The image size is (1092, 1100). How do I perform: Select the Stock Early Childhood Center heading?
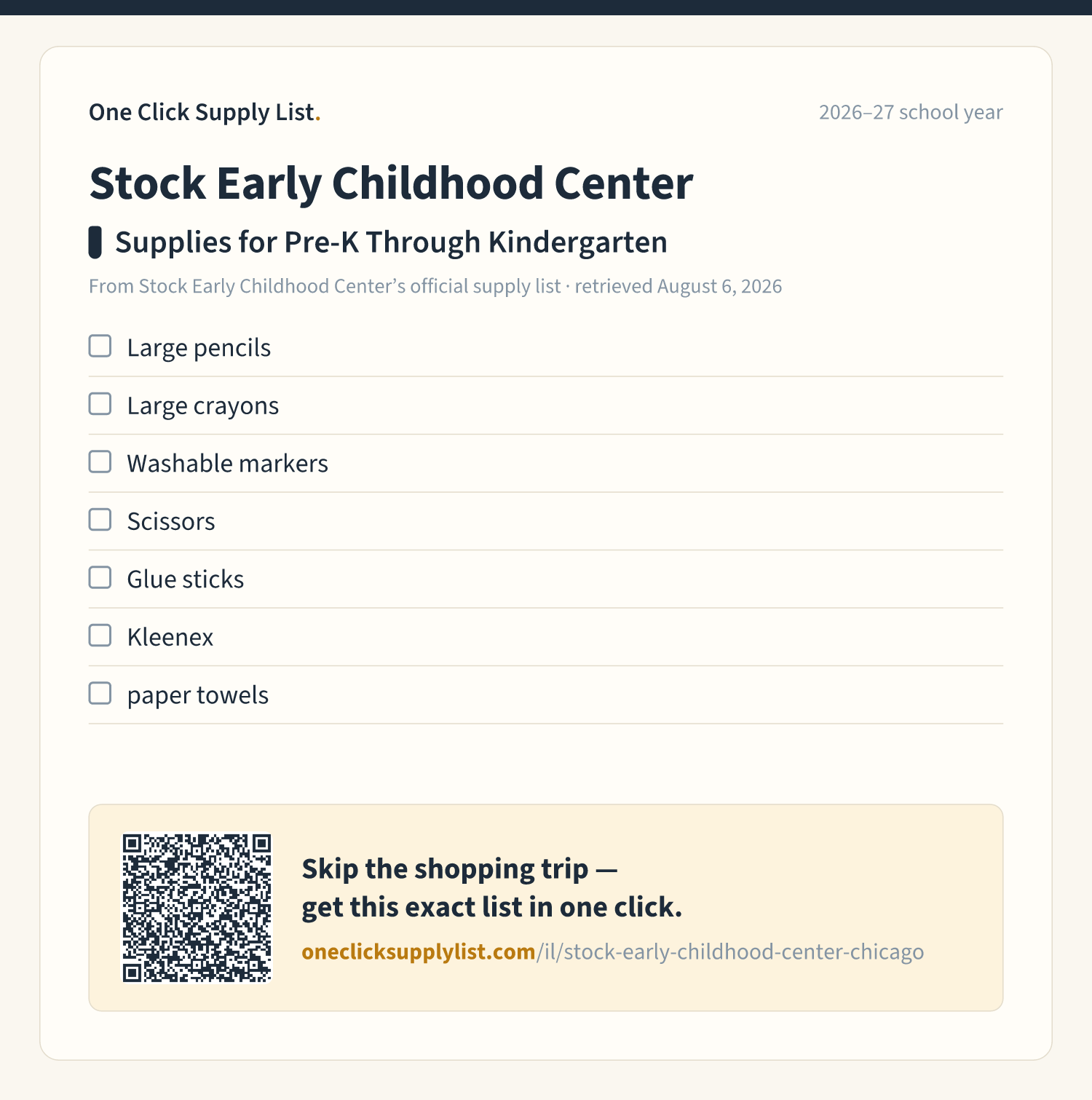391,183
